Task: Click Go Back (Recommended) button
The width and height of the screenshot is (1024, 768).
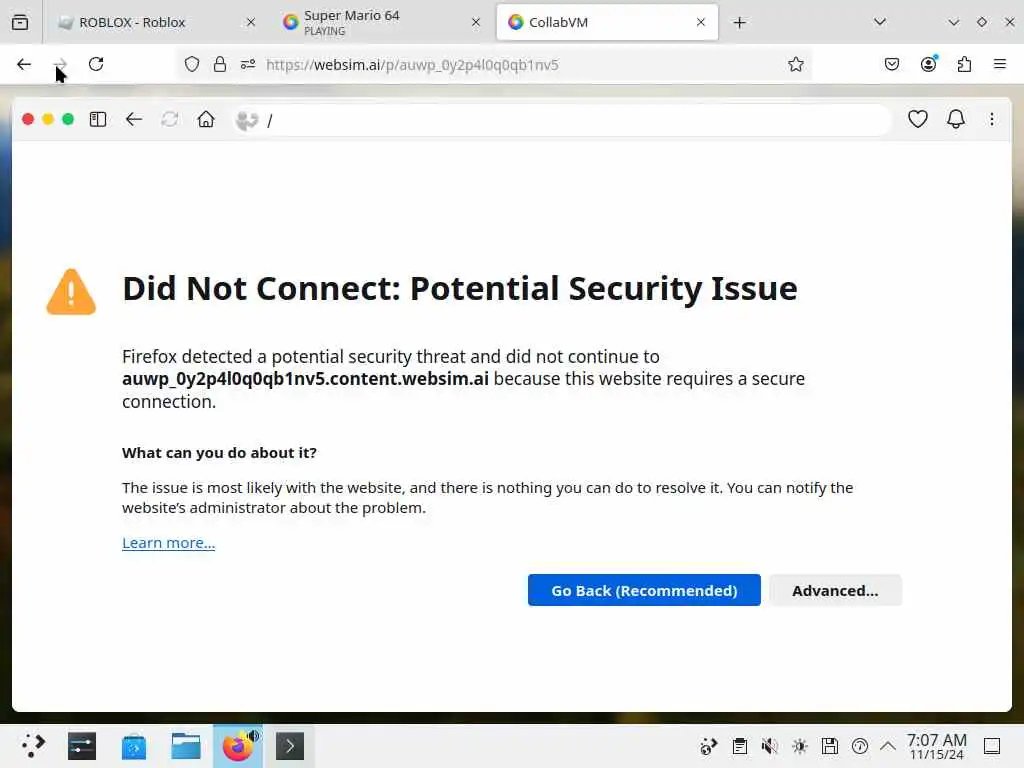Action: click(x=644, y=590)
